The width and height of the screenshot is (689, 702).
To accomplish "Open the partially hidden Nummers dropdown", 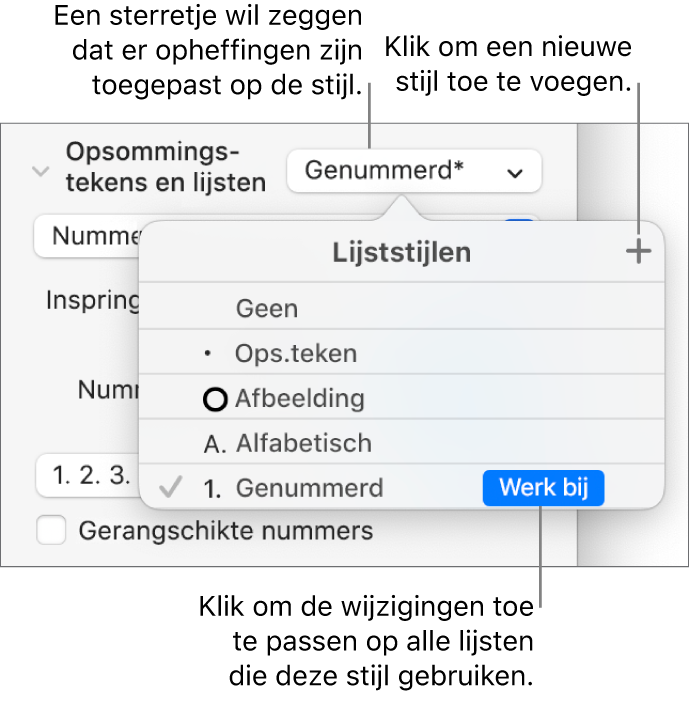I will click(88, 237).
